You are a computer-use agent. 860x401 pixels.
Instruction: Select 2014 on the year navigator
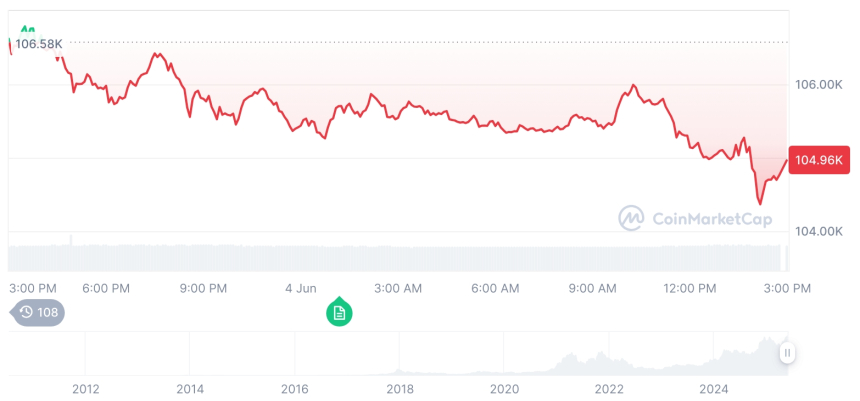190,389
